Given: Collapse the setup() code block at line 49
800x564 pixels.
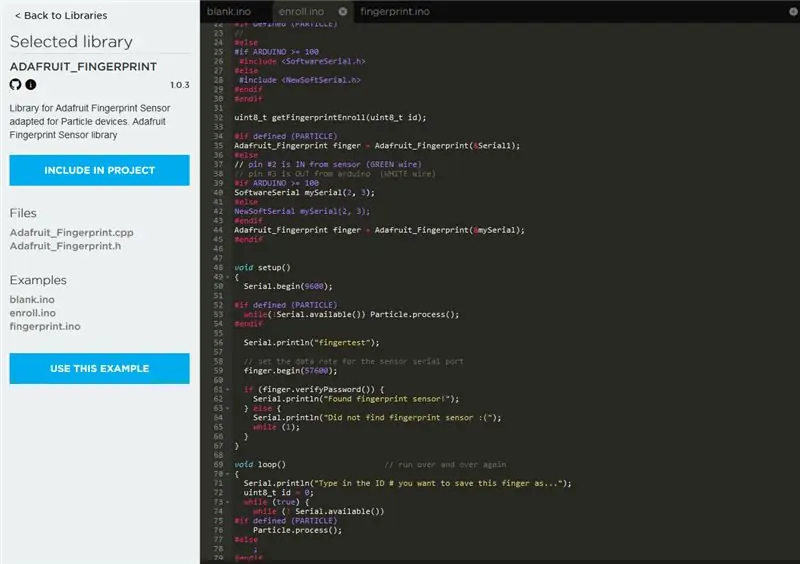Looking at the screenshot, I should click(228, 277).
